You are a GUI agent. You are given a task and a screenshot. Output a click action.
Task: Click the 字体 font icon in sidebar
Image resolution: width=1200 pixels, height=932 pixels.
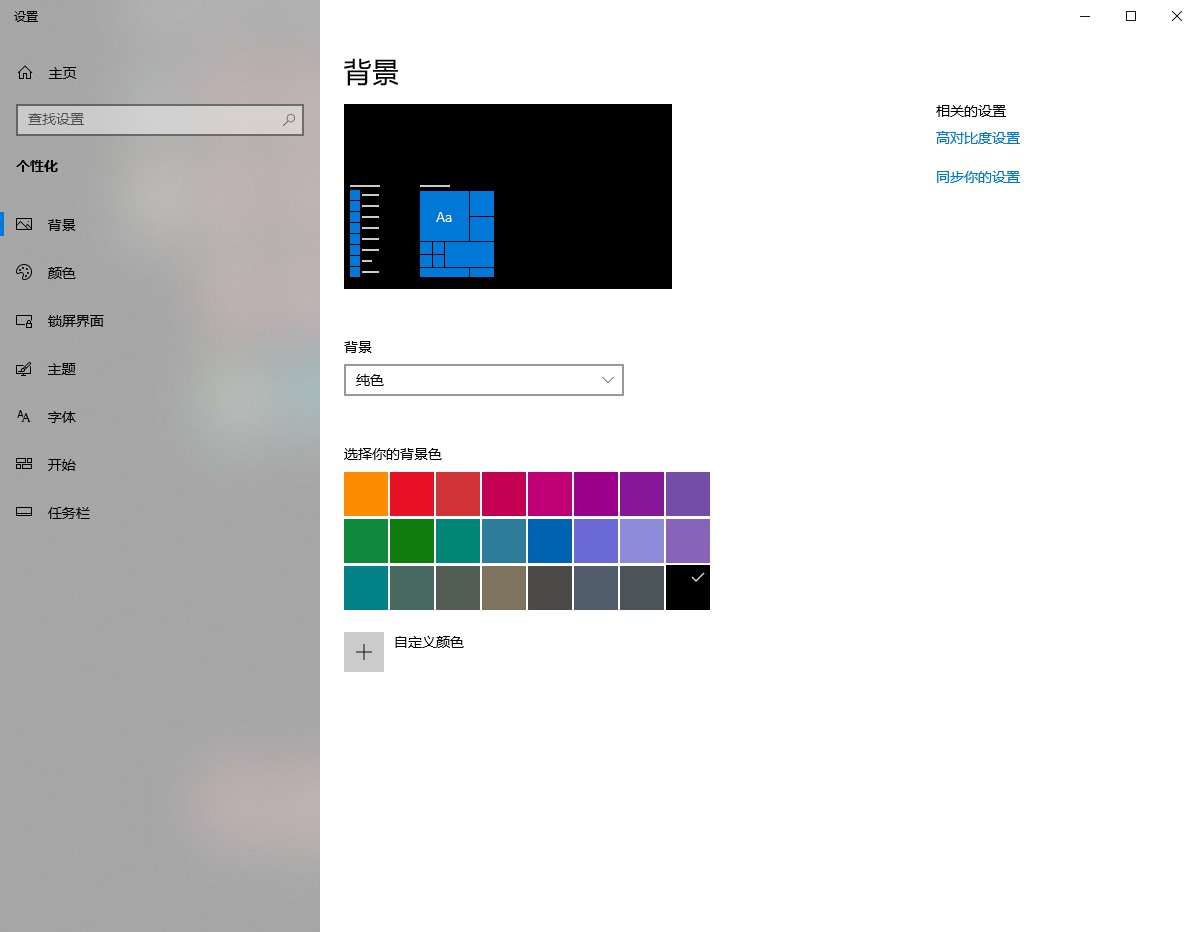25,417
